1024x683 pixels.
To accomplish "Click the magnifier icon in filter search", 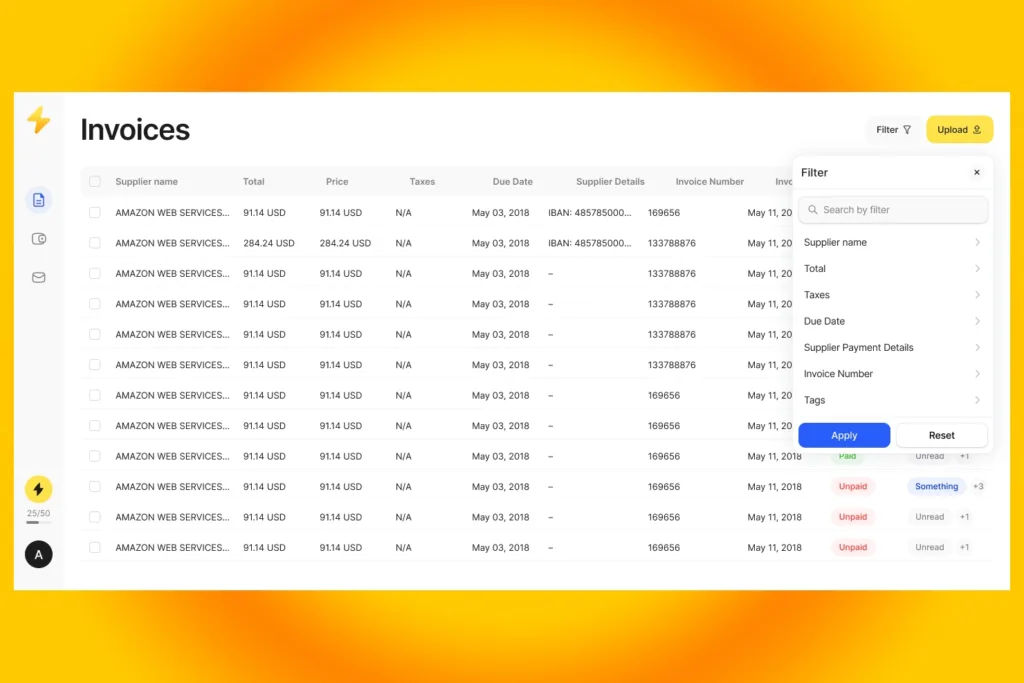I will [812, 210].
